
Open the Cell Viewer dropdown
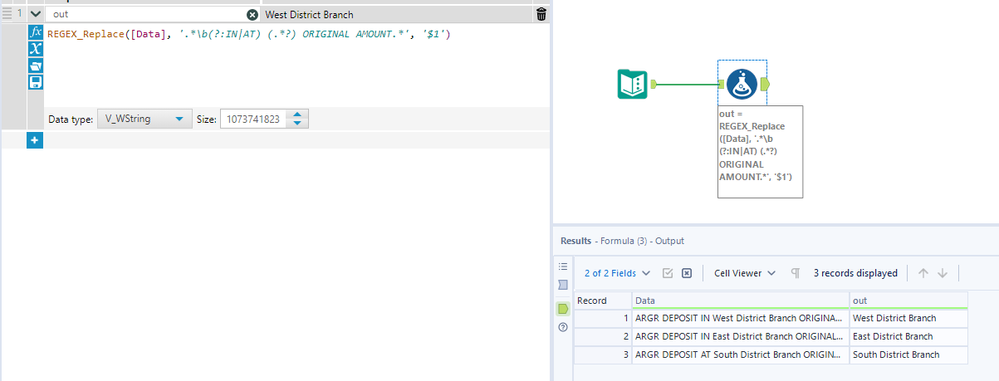tap(745, 273)
